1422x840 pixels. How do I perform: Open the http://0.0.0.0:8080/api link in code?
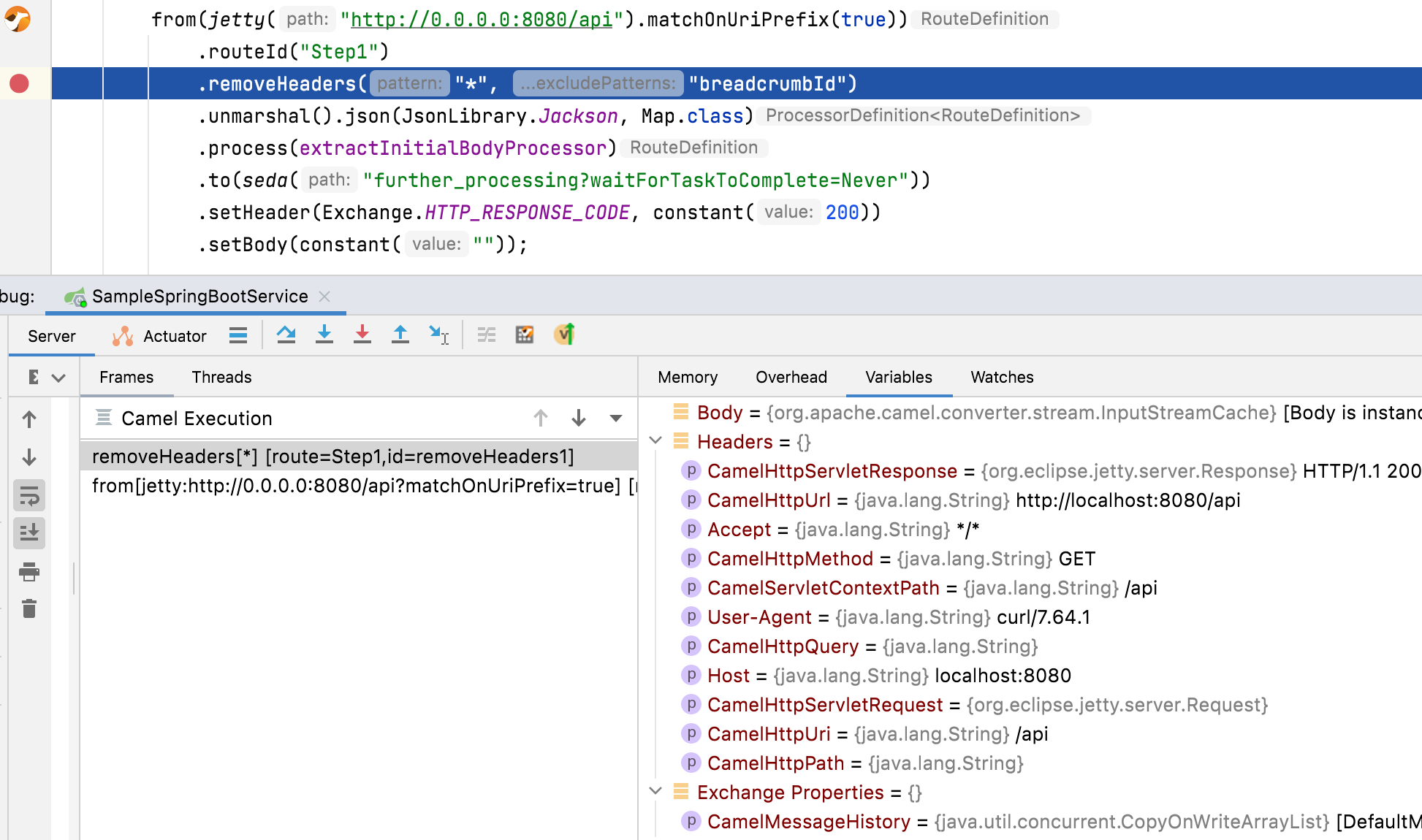coord(481,20)
